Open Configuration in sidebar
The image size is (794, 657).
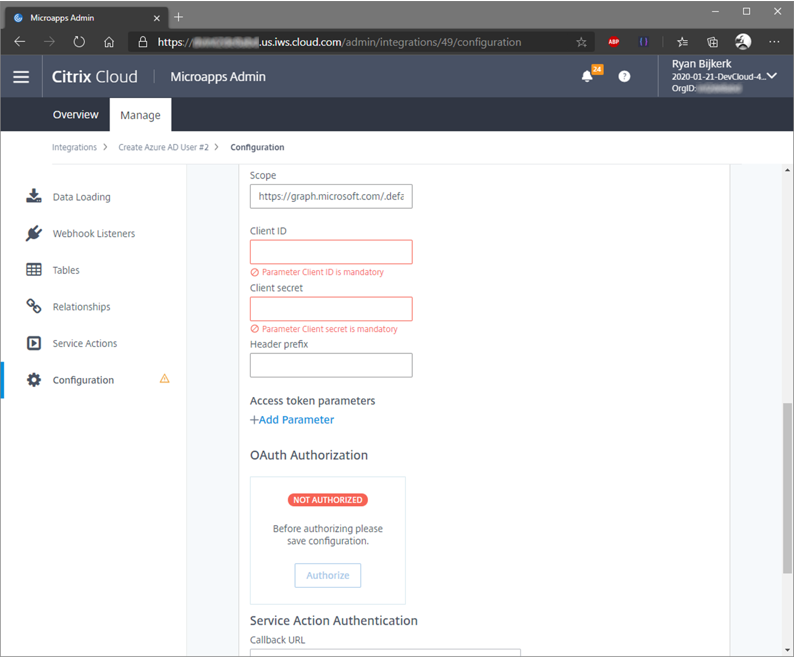click(x=83, y=380)
